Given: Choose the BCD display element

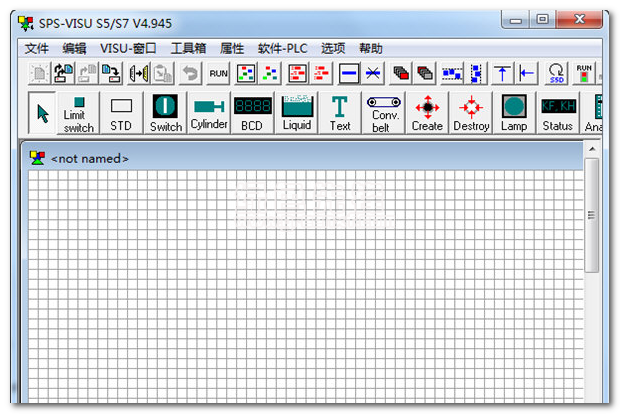Looking at the screenshot, I should [x=252, y=113].
